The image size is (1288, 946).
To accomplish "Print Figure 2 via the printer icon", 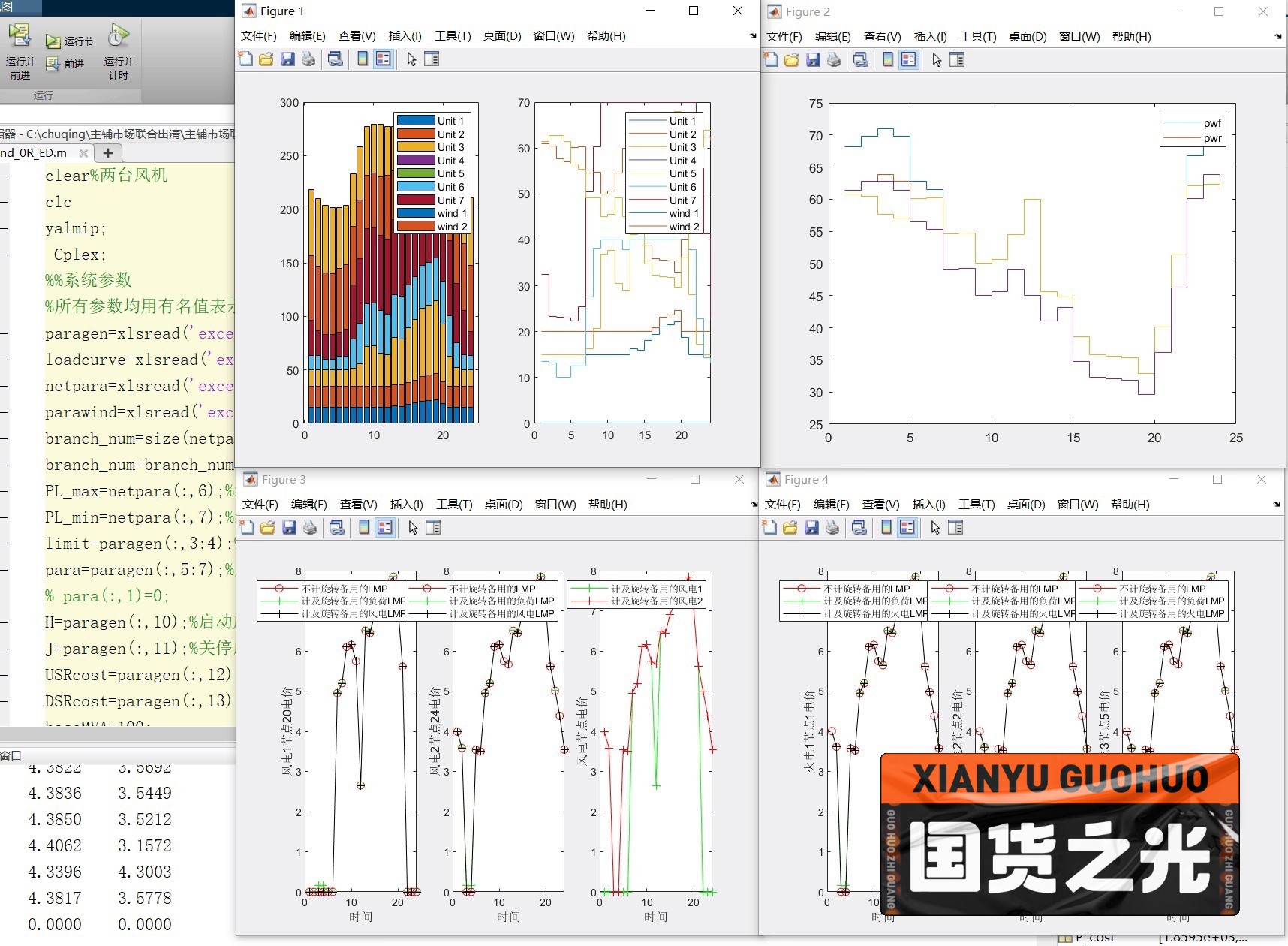I will [834, 59].
